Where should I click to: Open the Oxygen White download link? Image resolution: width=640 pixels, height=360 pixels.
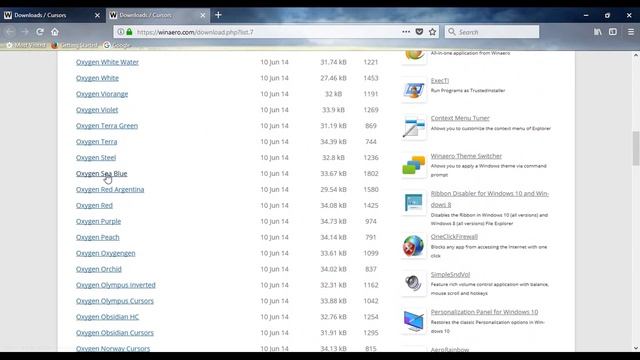click(x=97, y=78)
